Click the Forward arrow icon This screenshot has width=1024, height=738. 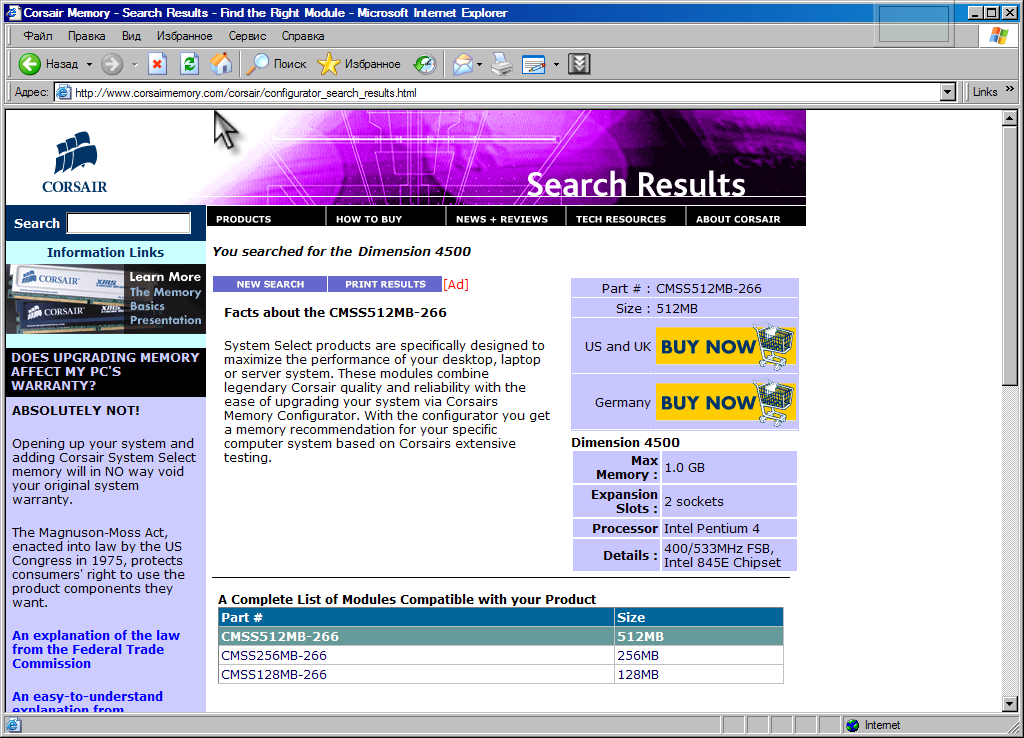pos(112,64)
